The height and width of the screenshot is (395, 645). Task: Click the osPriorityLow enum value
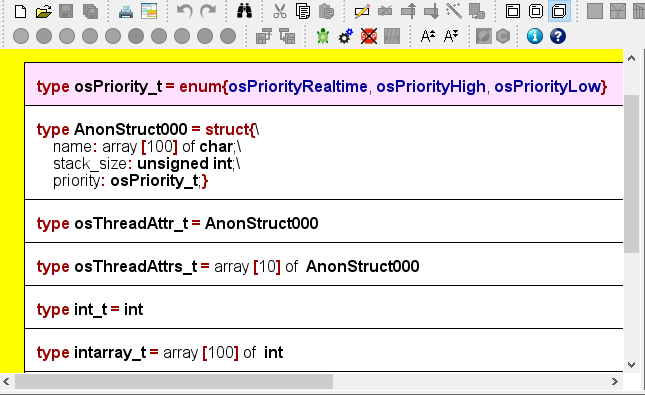pos(548,87)
